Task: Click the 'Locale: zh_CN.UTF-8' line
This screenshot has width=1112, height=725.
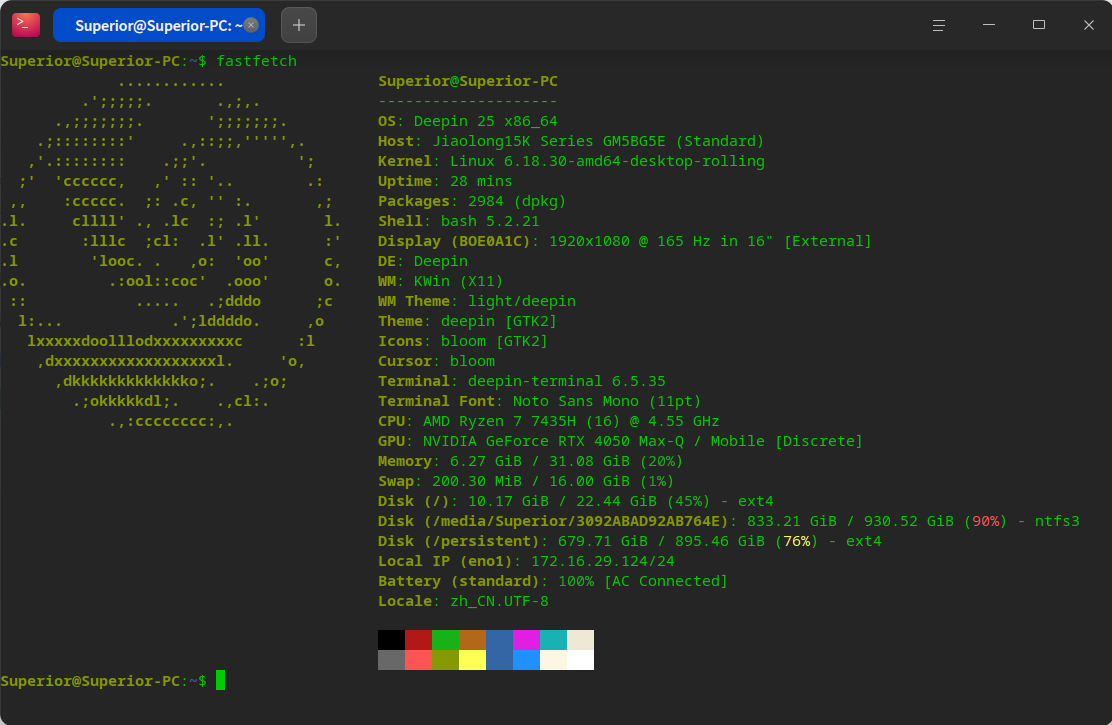Action: [x=463, y=601]
